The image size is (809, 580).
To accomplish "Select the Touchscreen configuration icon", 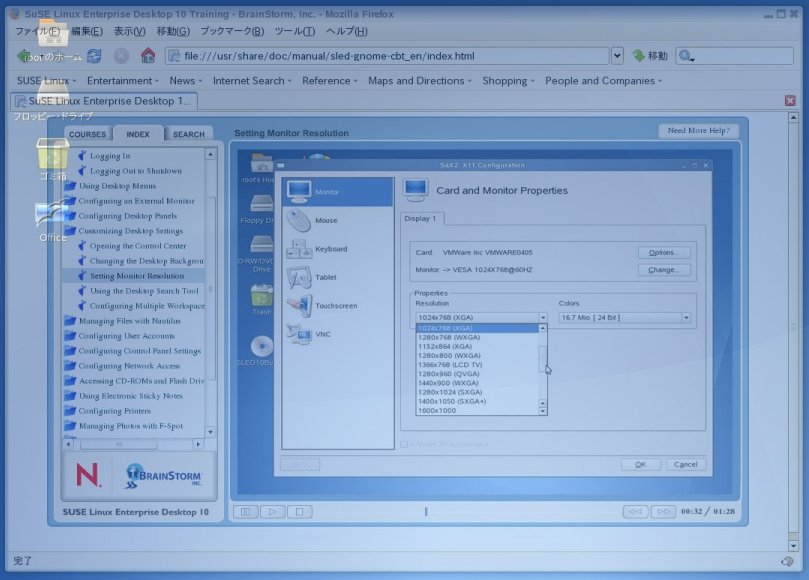I will point(300,306).
